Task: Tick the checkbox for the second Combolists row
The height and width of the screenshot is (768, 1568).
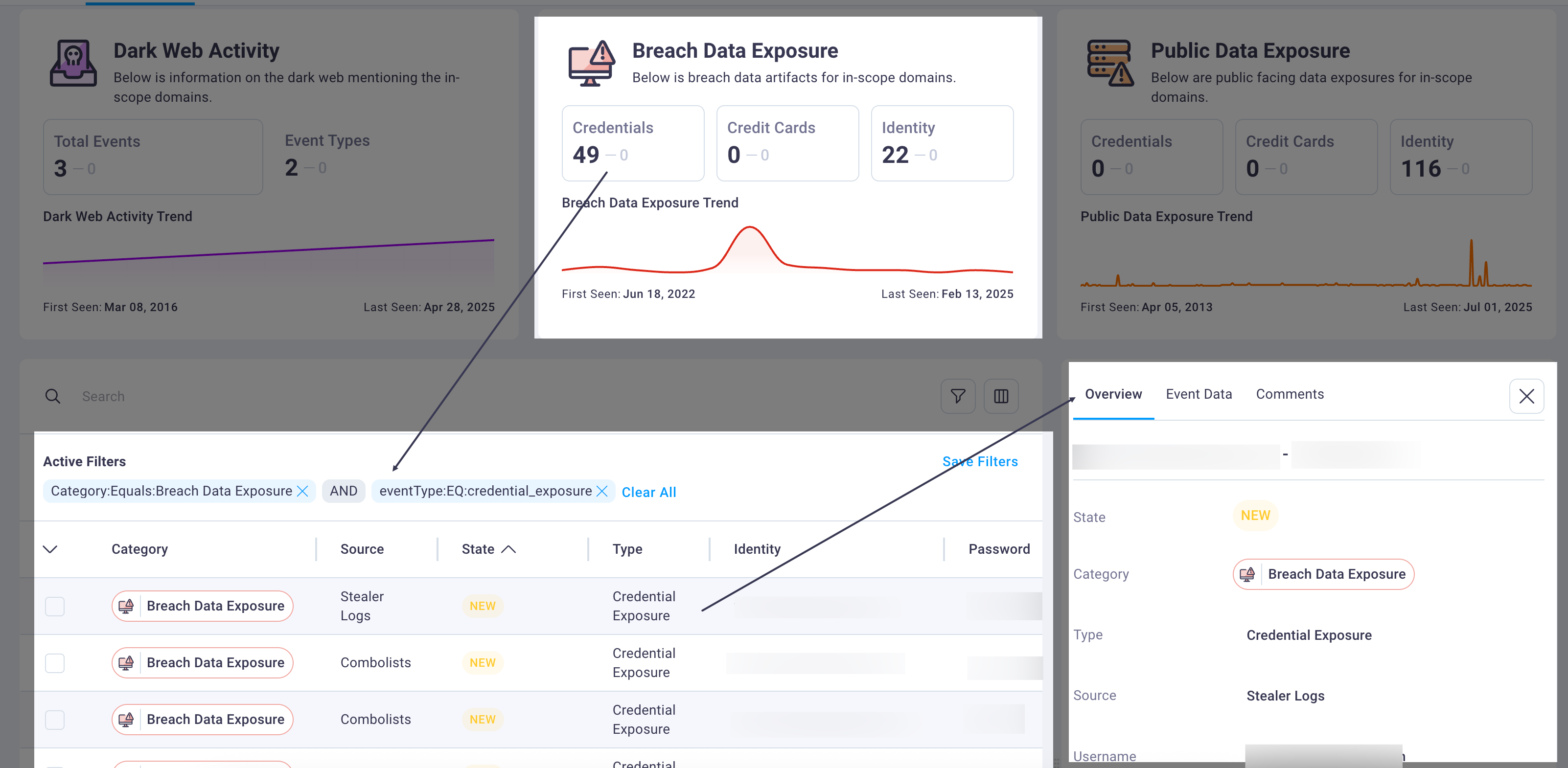Action: 55,719
